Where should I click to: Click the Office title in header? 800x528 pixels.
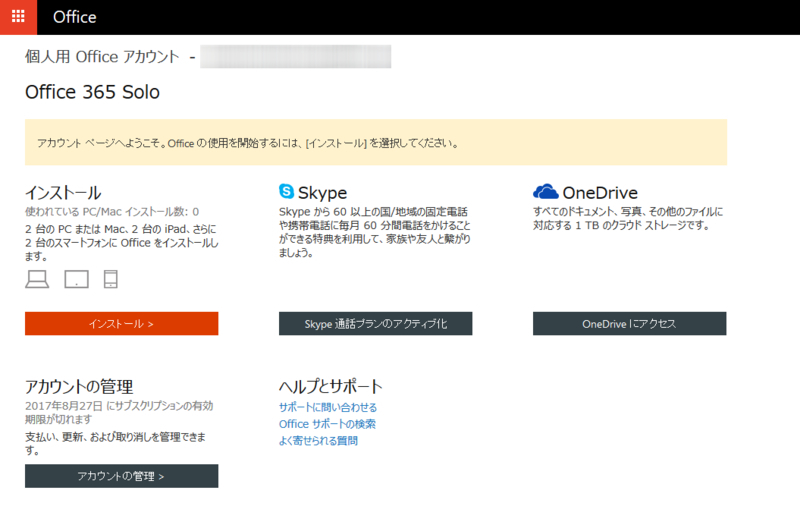(x=74, y=17)
